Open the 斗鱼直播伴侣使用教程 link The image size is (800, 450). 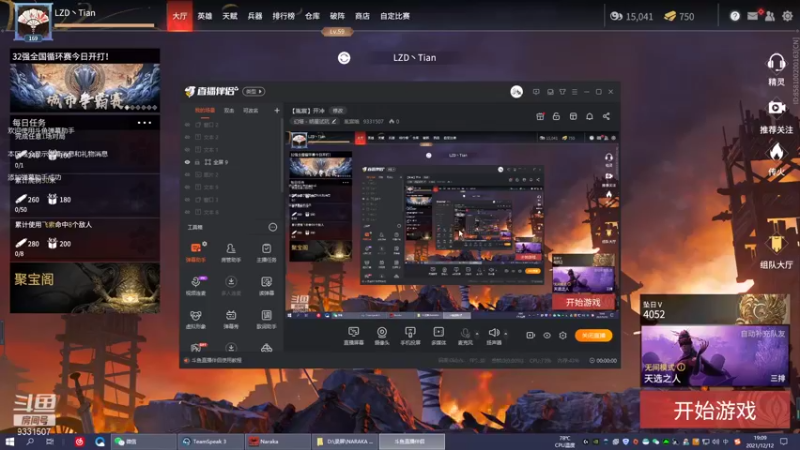pyautogui.click(x=216, y=360)
